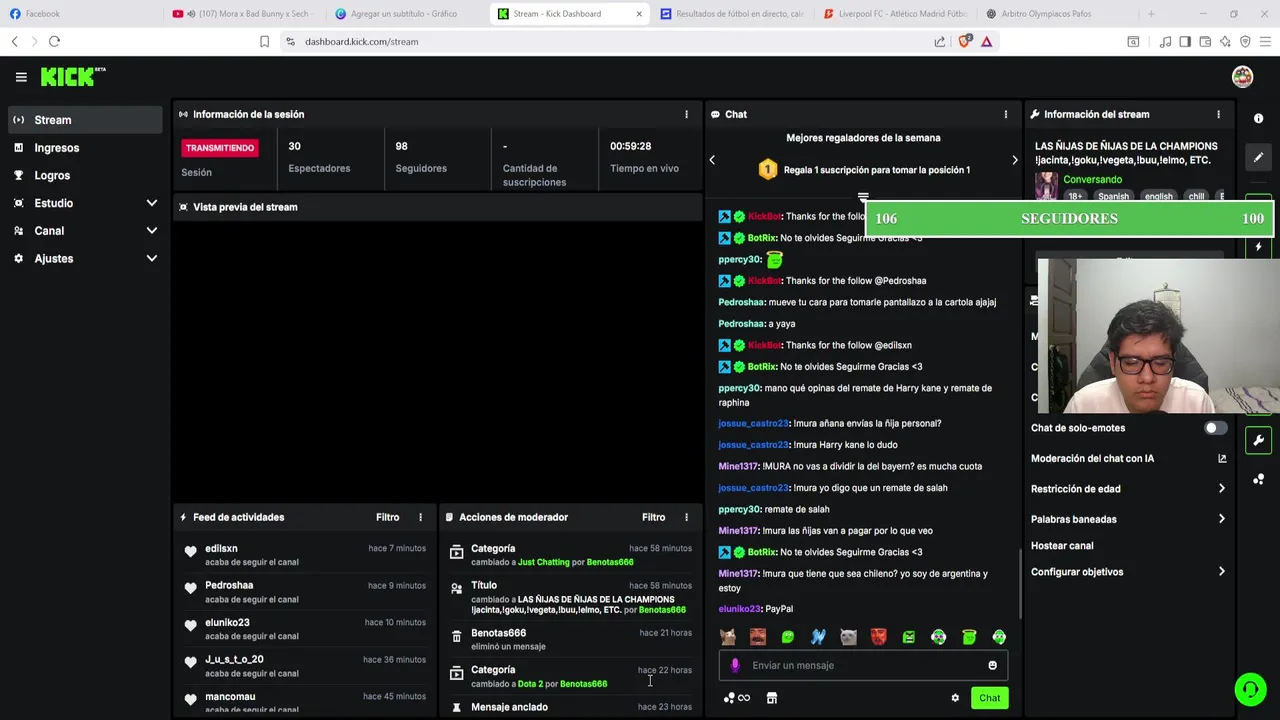
Task: Switch to the Liverpool FC - Atlético Madrid tab
Action: (x=895, y=14)
